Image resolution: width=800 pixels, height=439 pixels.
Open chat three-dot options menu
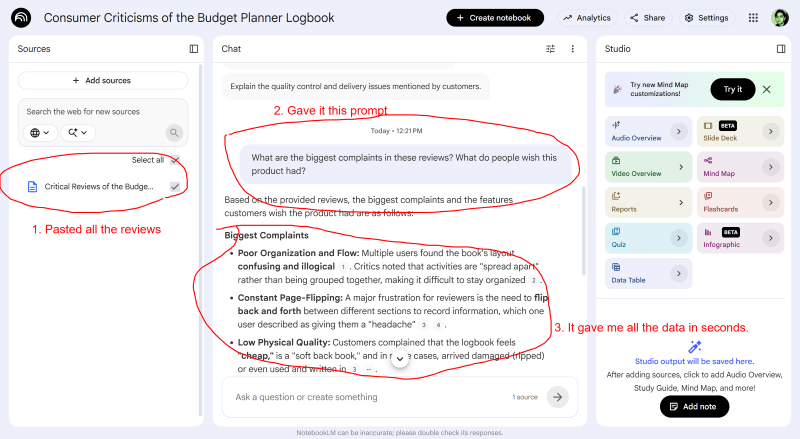coord(572,49)
